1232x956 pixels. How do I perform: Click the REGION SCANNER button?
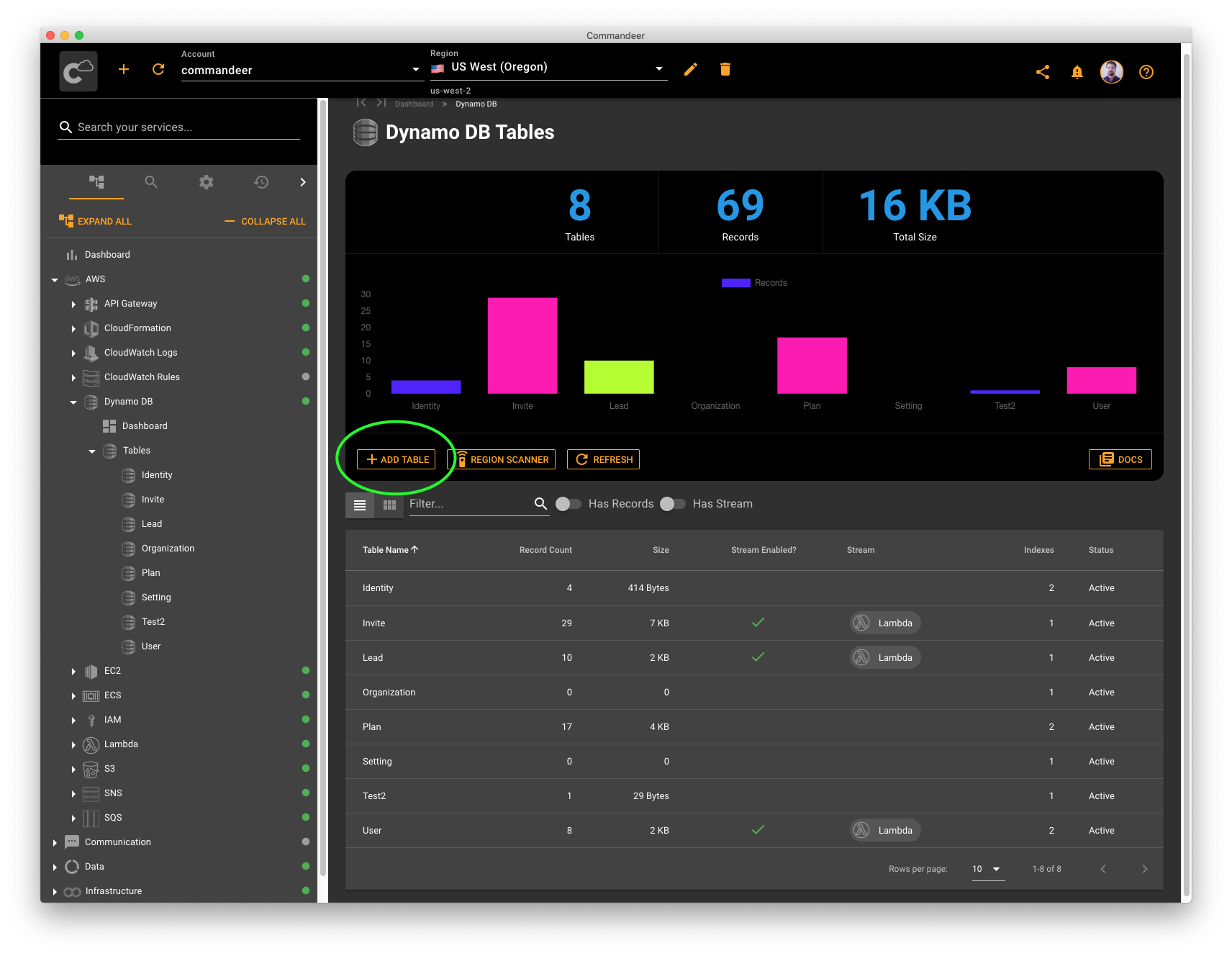[502, 459]
